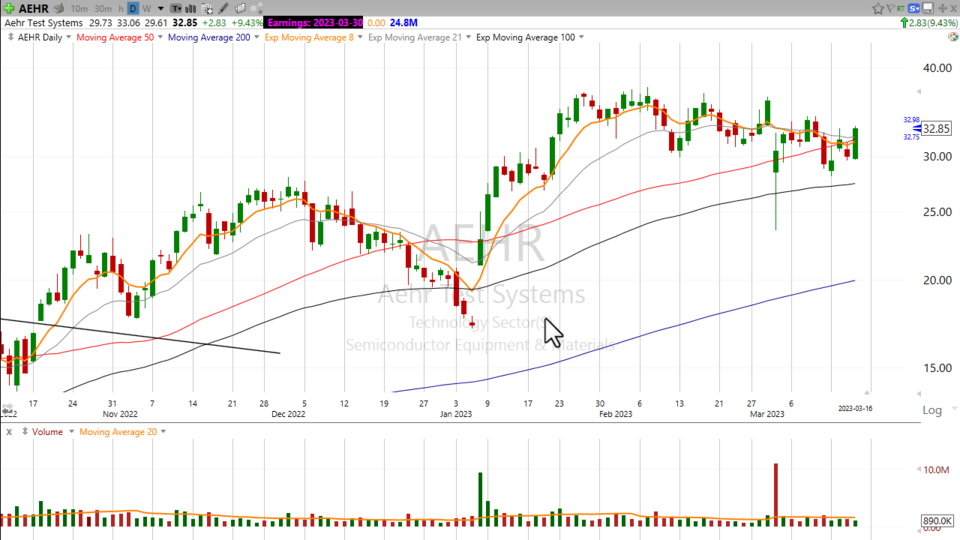
Task: Click the add indicator list icon
Action: 207,9
